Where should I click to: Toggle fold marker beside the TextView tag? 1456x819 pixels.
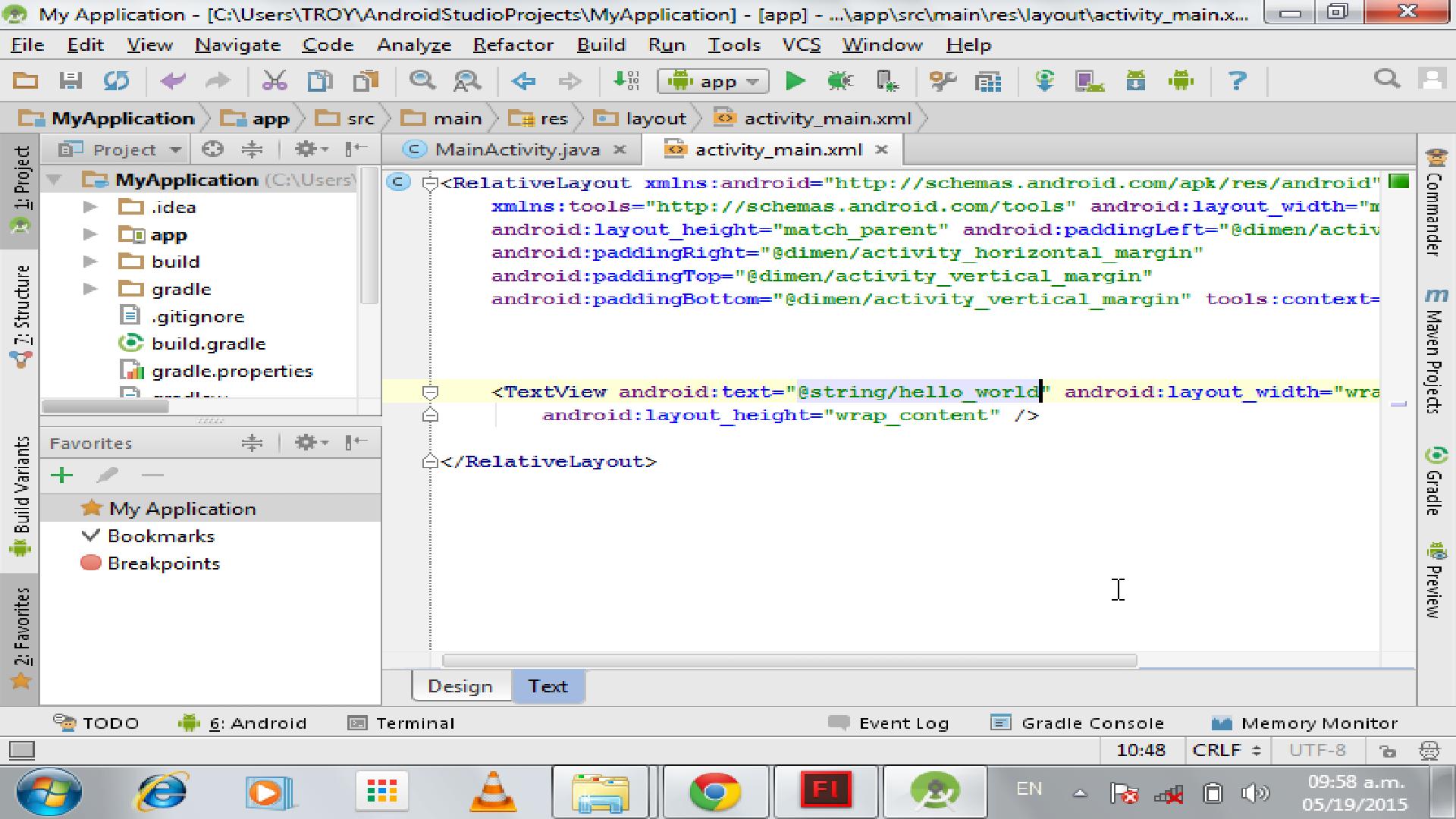coord(430,392)
